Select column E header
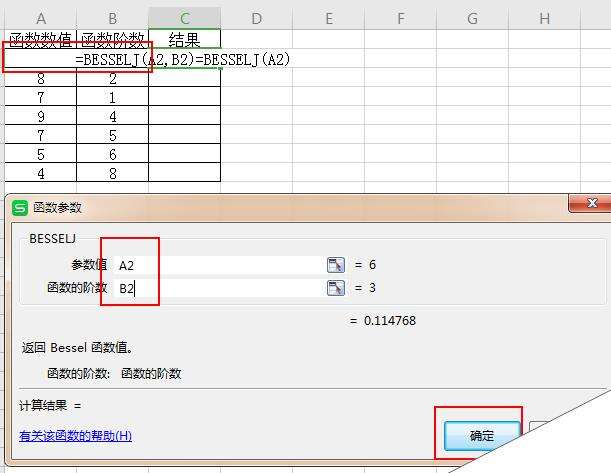The image size is (611, 473). click(328, 18)
